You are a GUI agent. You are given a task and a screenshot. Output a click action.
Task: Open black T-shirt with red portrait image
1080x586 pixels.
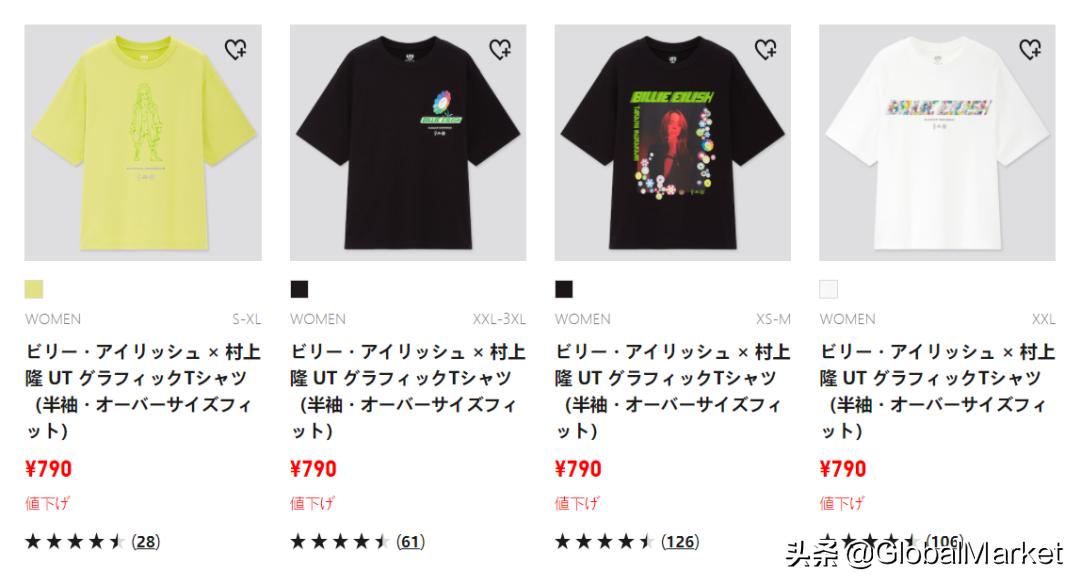click(x=673, y=143)
